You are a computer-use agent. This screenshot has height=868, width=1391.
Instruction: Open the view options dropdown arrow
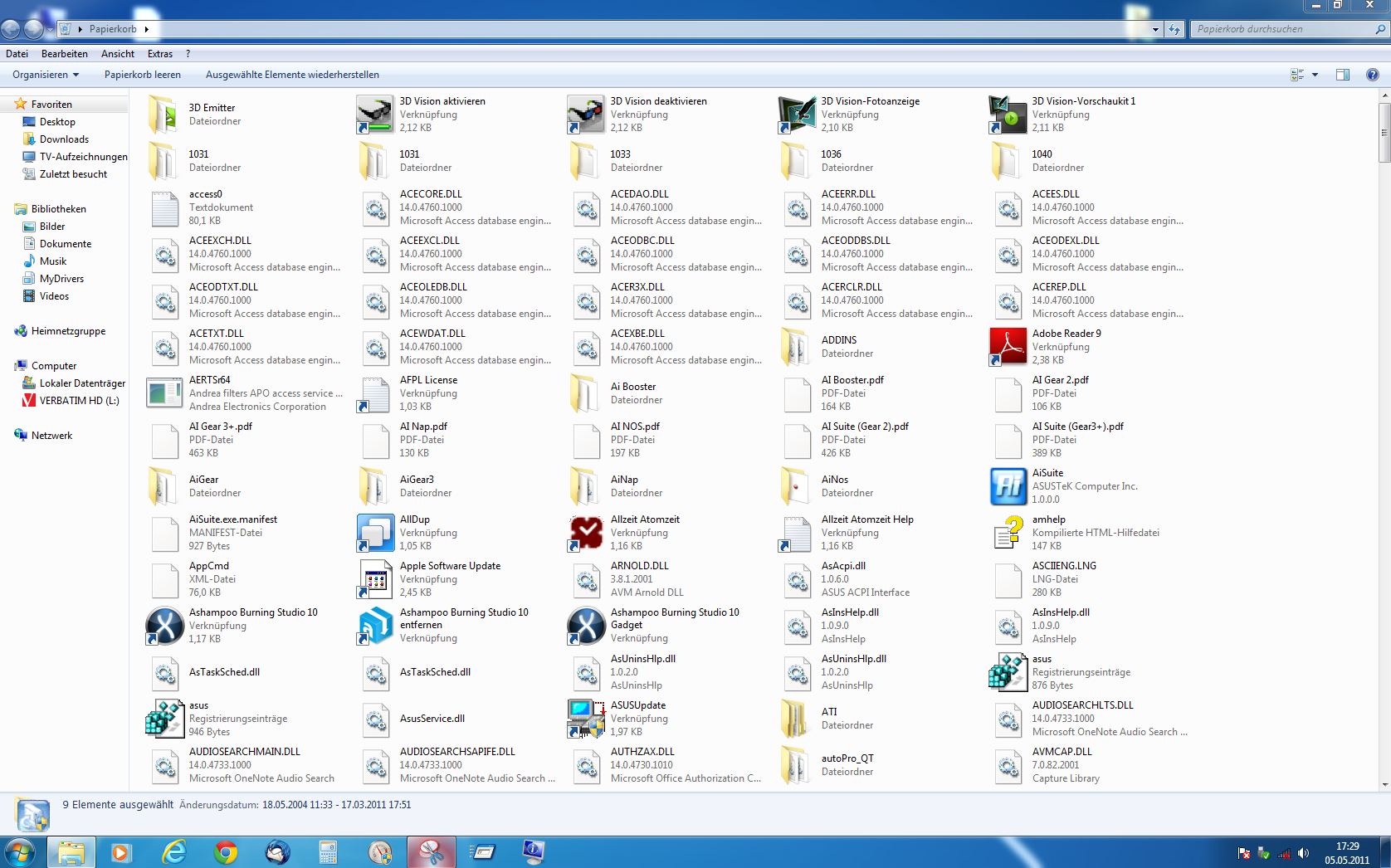coord(1315,75)
